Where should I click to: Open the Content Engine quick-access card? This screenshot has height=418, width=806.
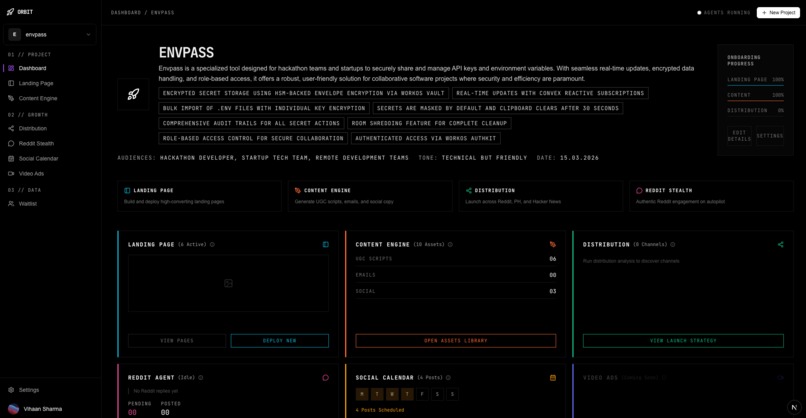click(370, 196)
